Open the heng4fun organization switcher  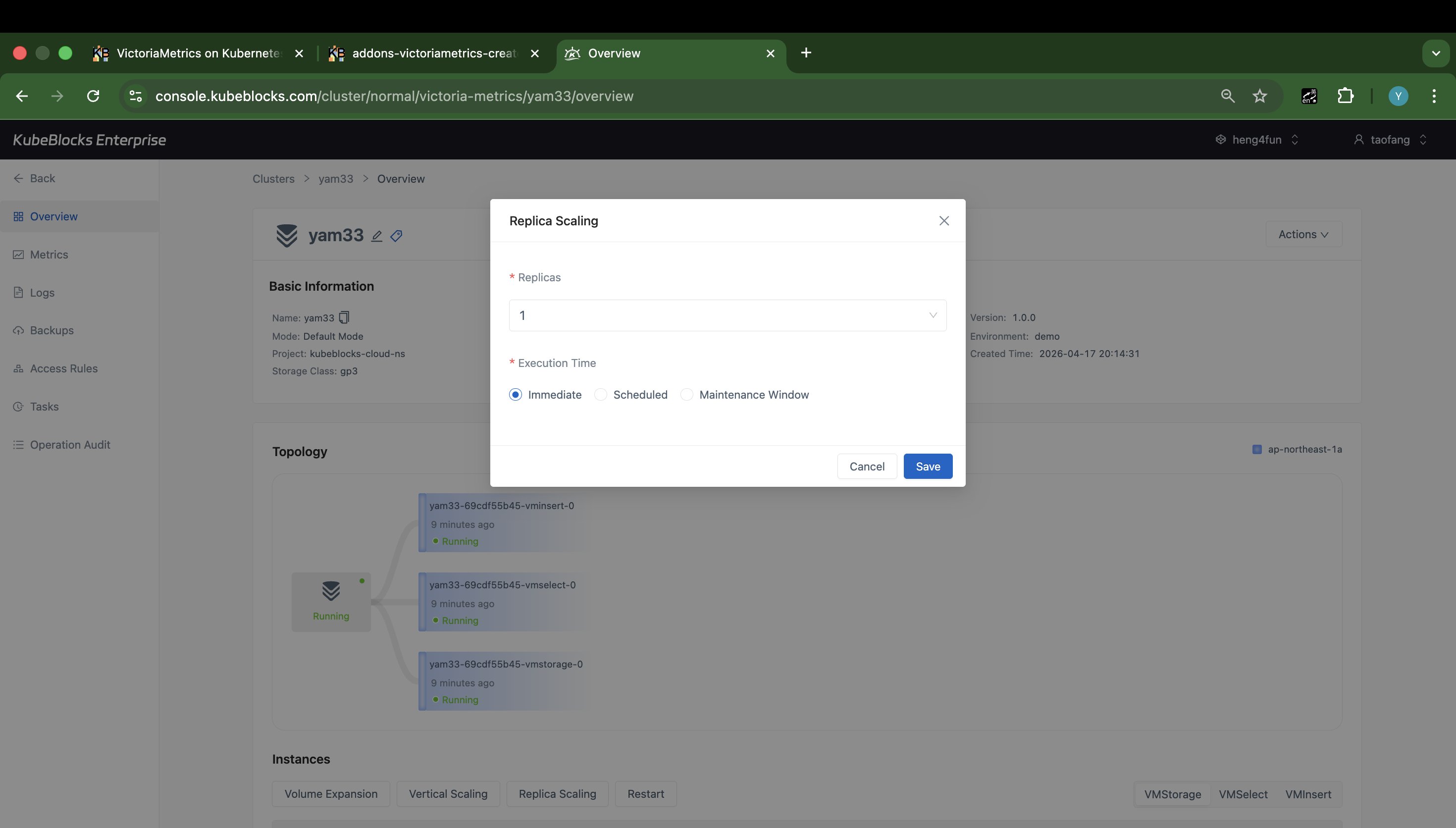click(1257, 140)
